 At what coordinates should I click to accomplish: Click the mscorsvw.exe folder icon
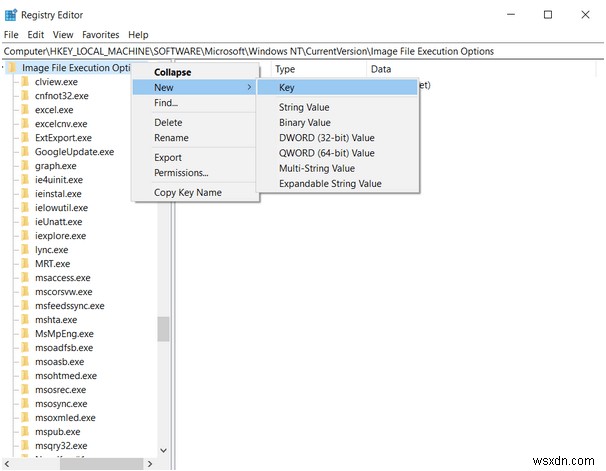(x=25, y=292)
